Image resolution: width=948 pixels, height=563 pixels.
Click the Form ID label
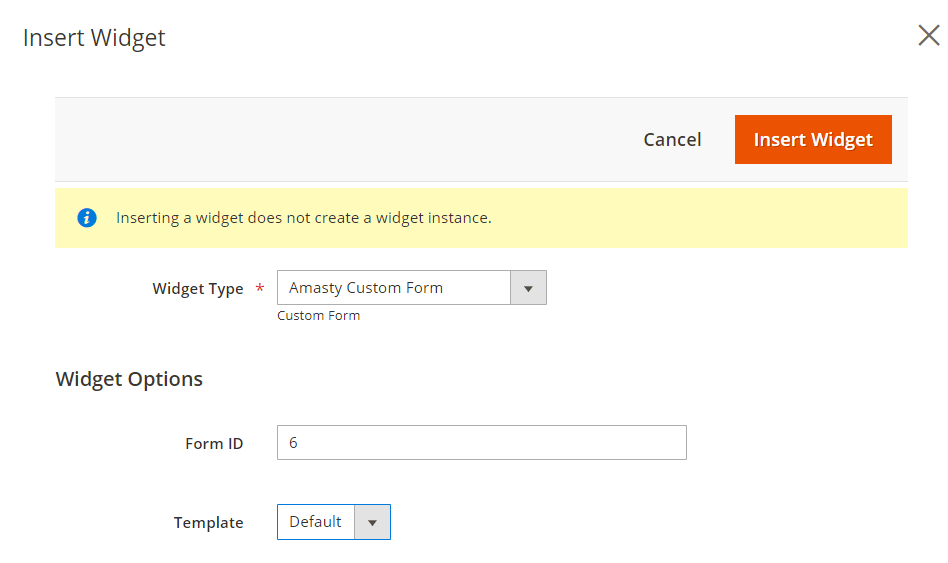pos(214,443)
